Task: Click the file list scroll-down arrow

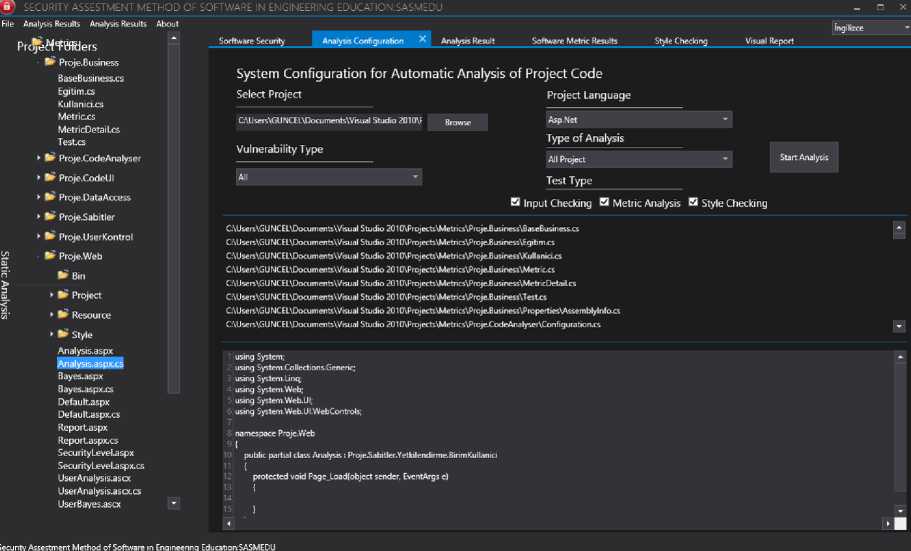Action: tap(898, 326)
